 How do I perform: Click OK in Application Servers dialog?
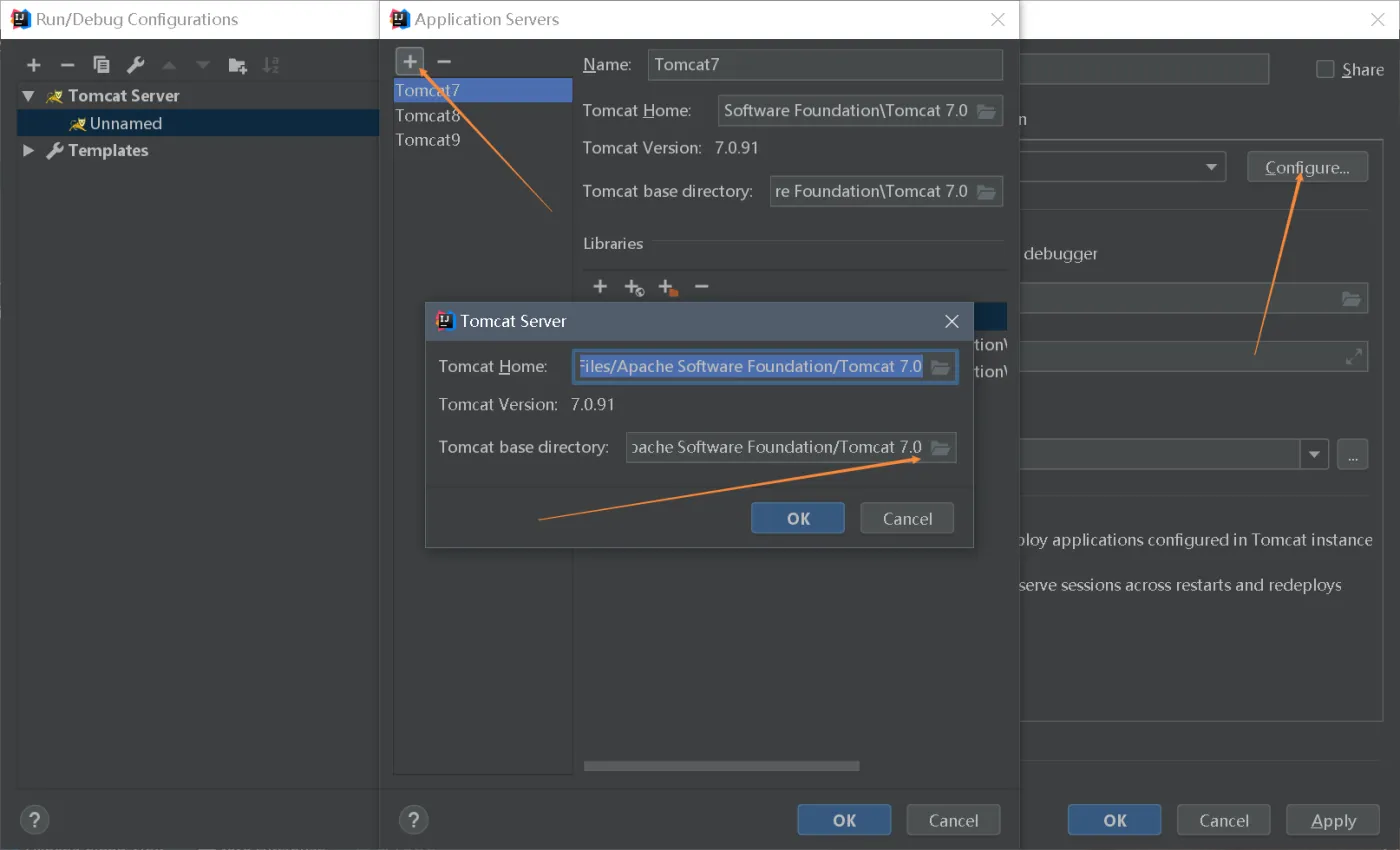pos(844,820)
